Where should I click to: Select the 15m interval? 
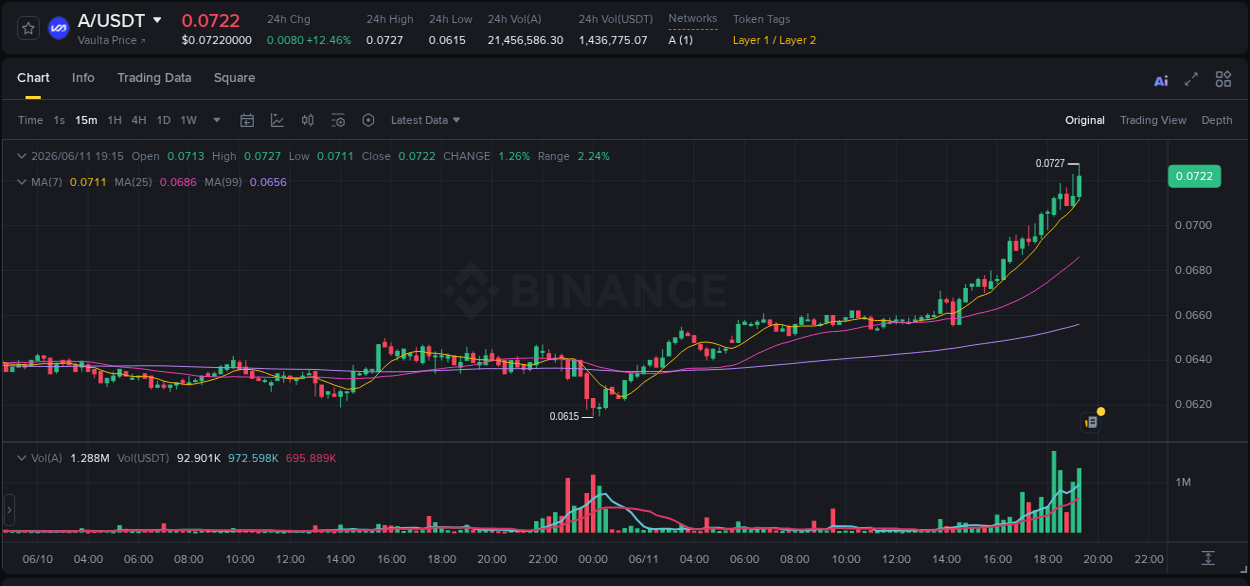coord(86,120)
